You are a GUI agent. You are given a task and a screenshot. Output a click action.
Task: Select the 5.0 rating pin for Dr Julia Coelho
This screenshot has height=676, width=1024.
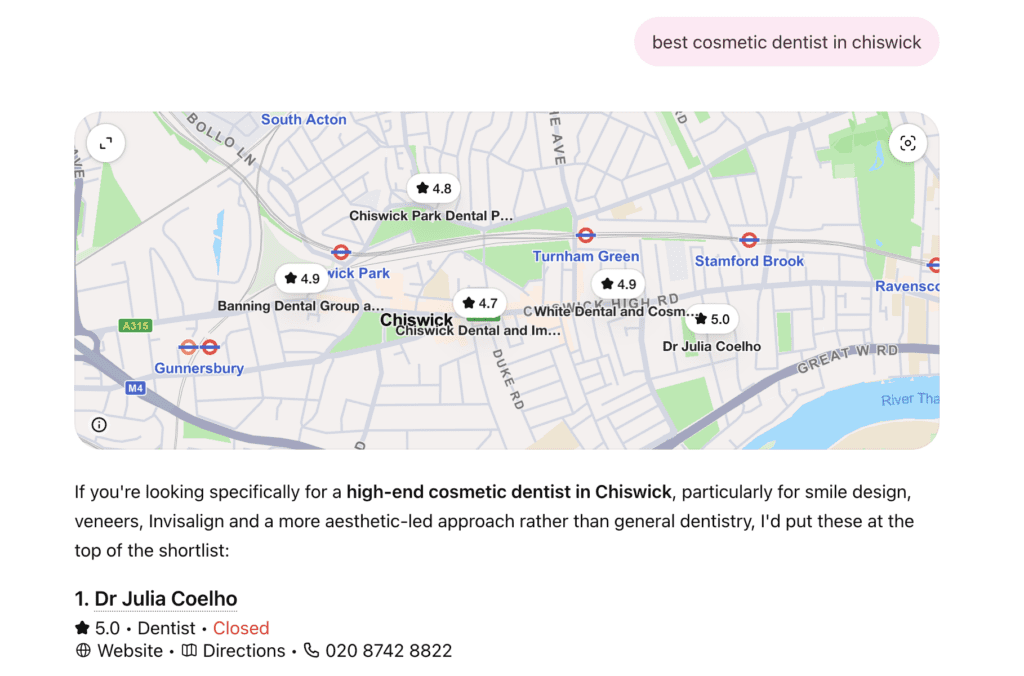(712, 319)
